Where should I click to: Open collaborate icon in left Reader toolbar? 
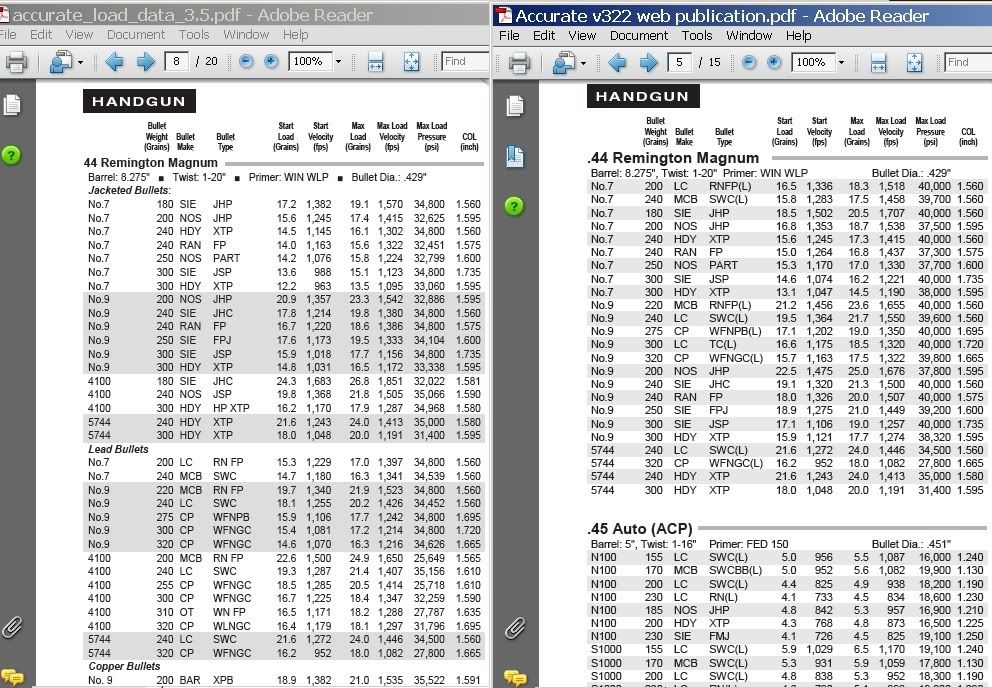pyautogui.click(x=61, y=62)
